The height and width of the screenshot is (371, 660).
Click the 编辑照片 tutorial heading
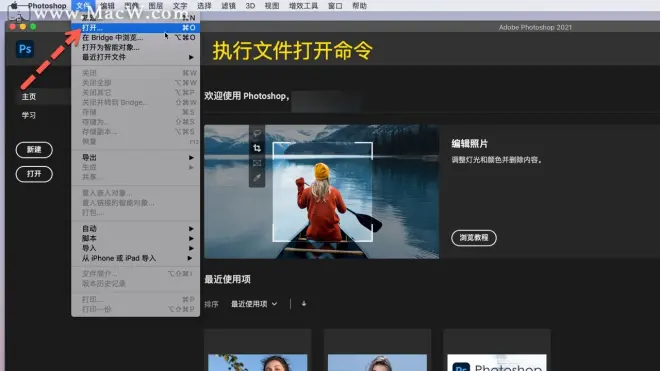tap(469, 144)
